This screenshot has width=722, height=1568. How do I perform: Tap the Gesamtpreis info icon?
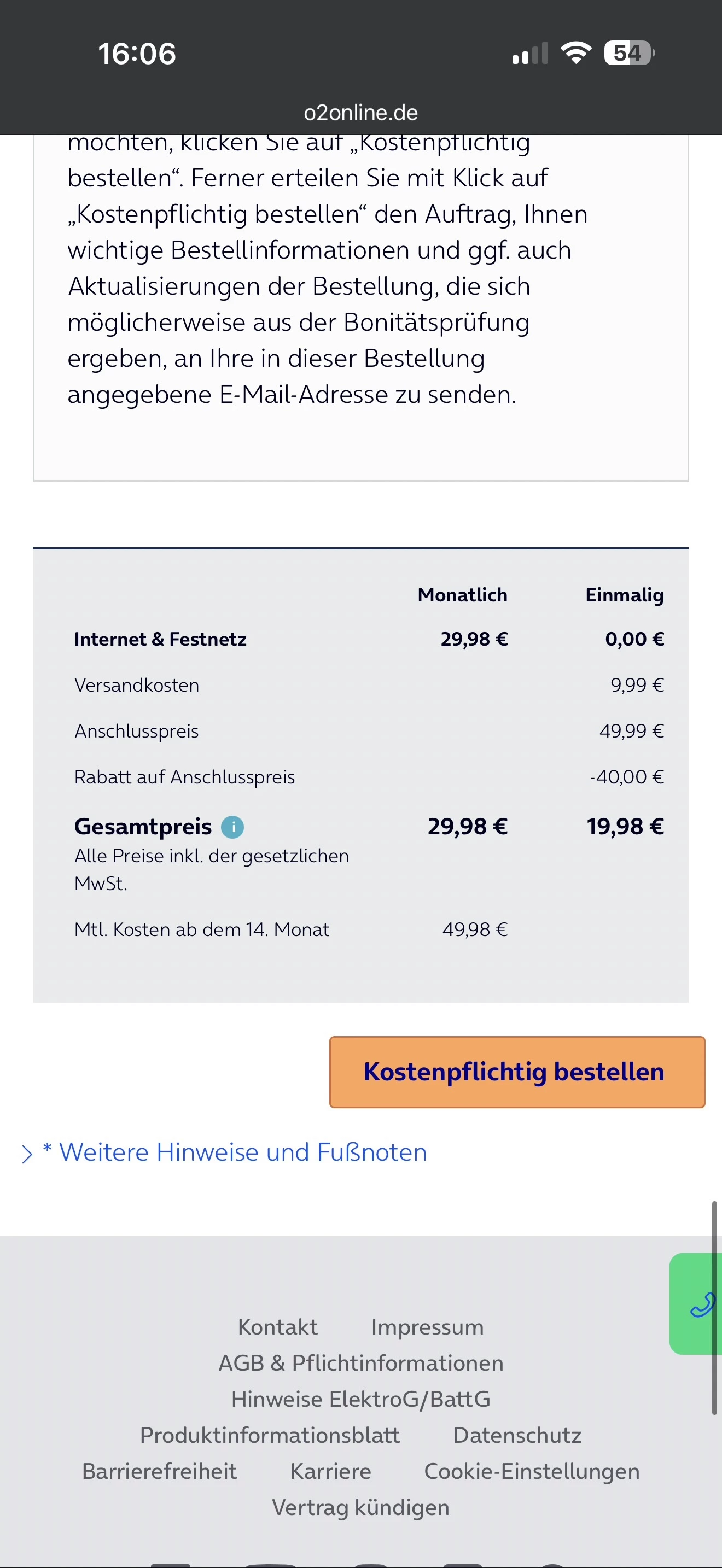tap(232, 827)
